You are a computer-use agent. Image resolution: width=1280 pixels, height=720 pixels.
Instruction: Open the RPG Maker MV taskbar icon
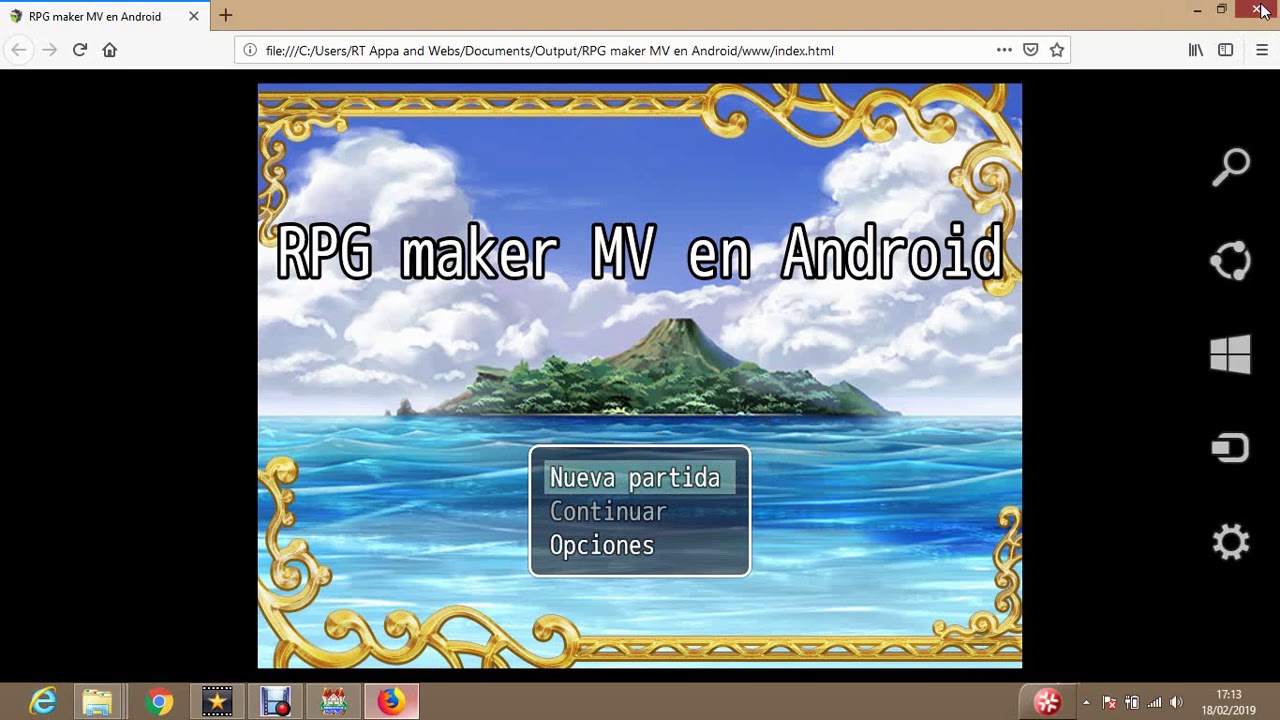tap(334, 702)
